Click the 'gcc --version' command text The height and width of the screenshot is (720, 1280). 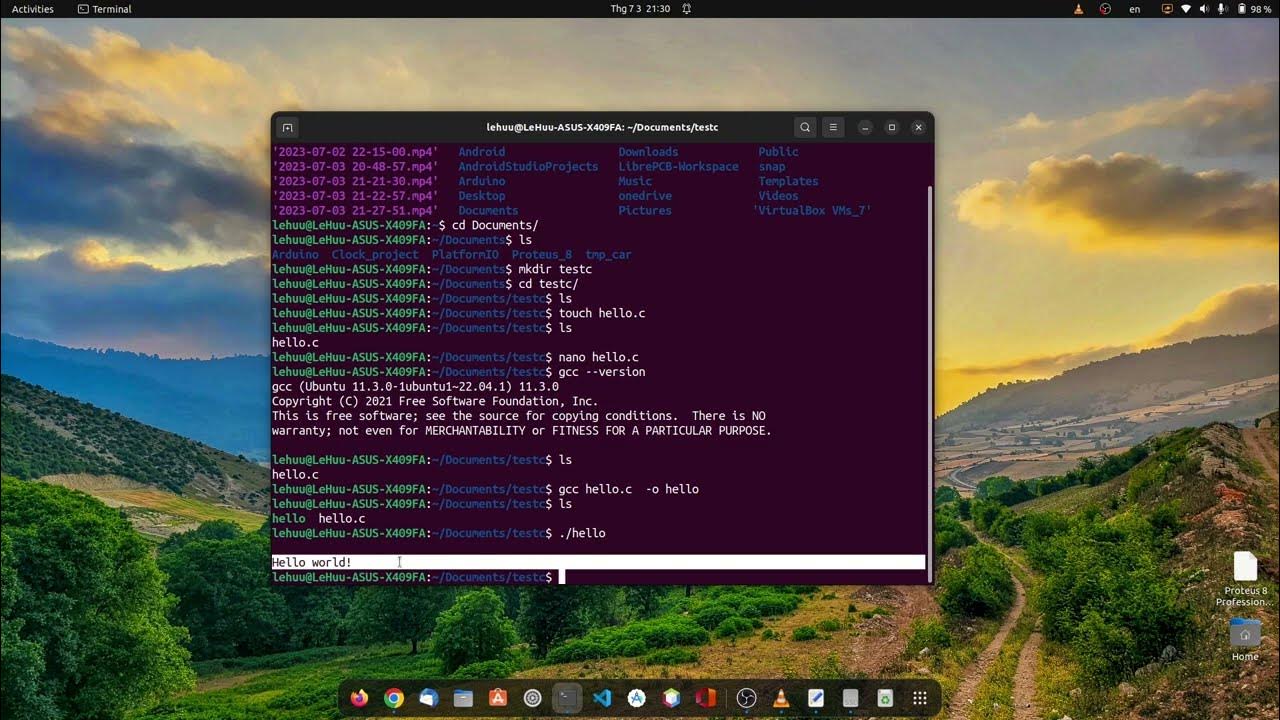point(602,372)
